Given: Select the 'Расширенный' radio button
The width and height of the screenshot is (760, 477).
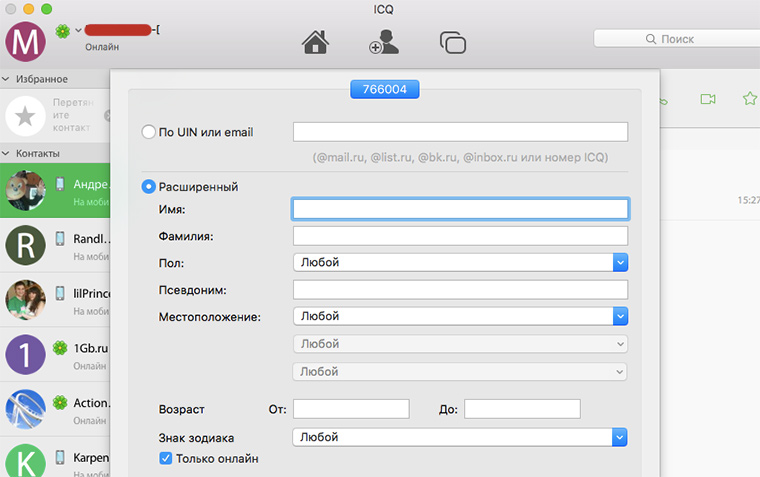Looking at the screenshot, I should point(149,186).
